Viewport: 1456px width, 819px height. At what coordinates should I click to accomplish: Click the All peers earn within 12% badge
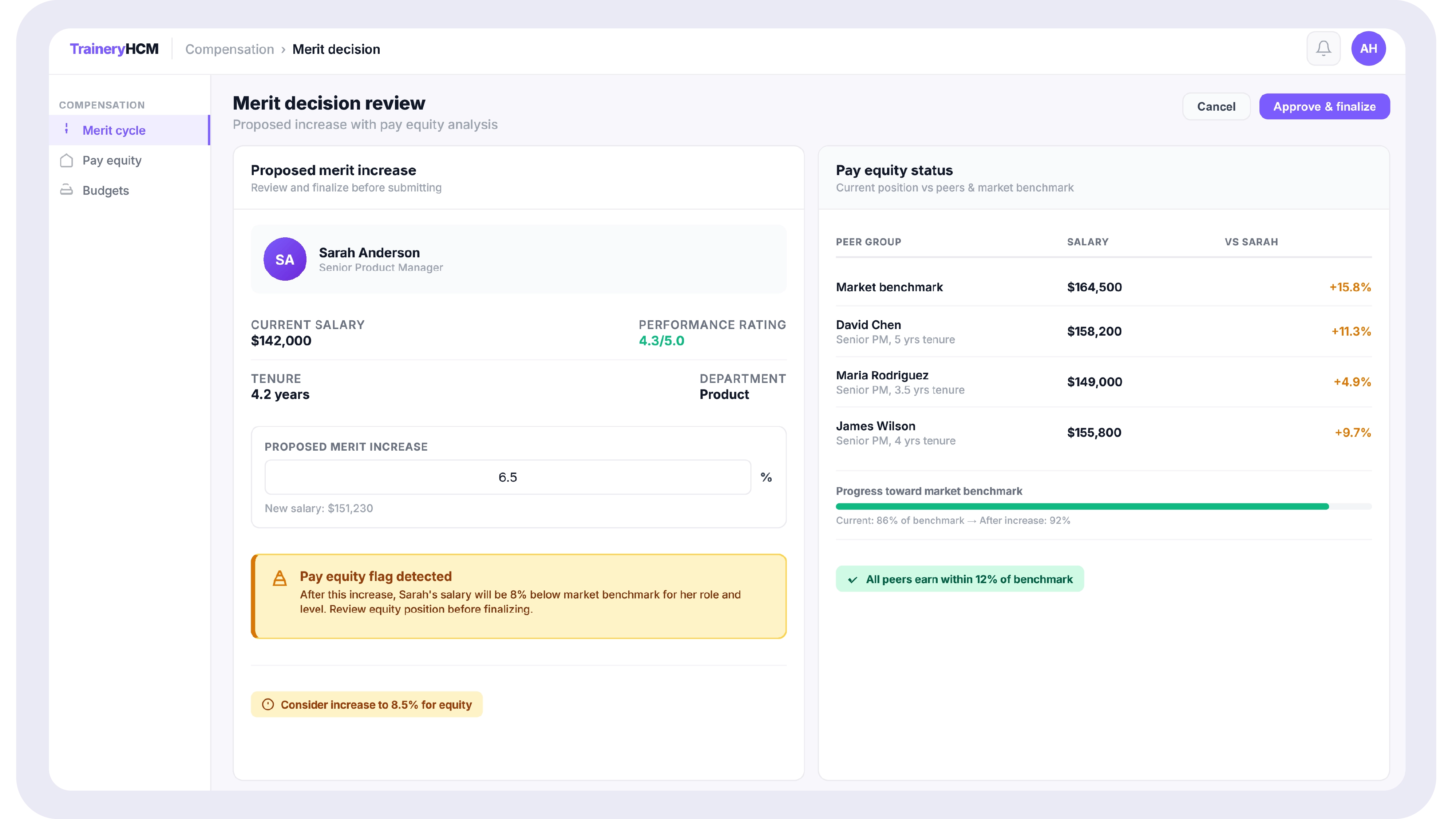coord(959,579)
